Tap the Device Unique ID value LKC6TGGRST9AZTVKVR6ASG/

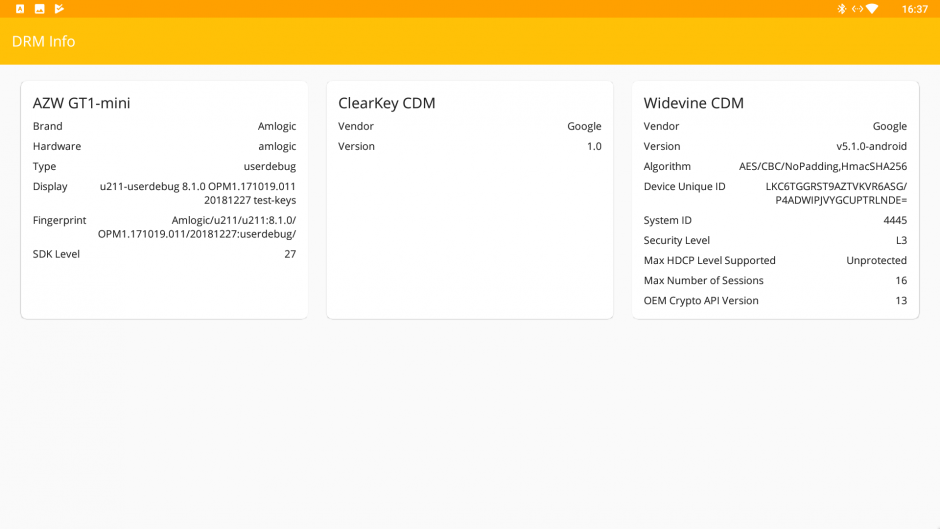pyautogui.click(x=836, y=193)
